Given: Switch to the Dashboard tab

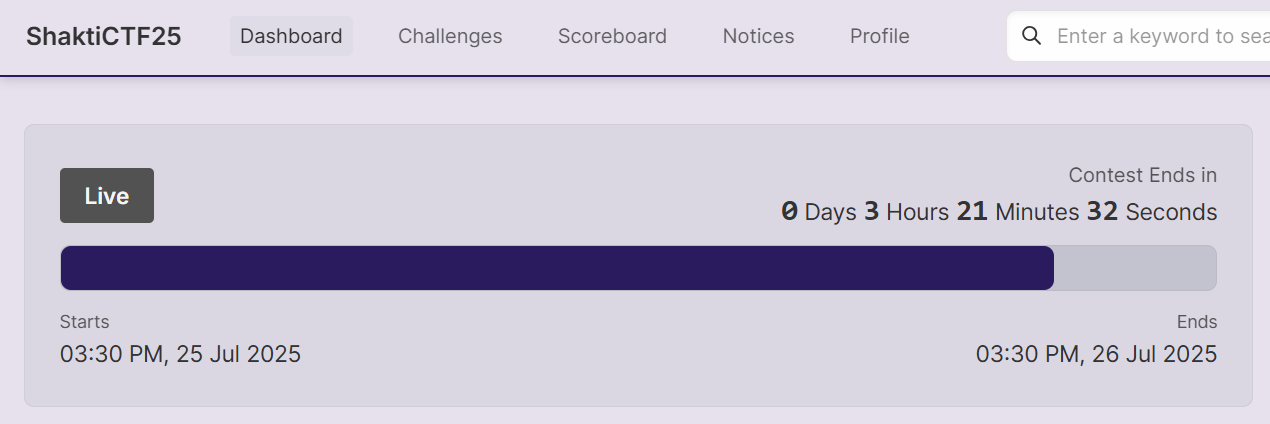Looking at the screenshot, I should click(x=291, y=36).
